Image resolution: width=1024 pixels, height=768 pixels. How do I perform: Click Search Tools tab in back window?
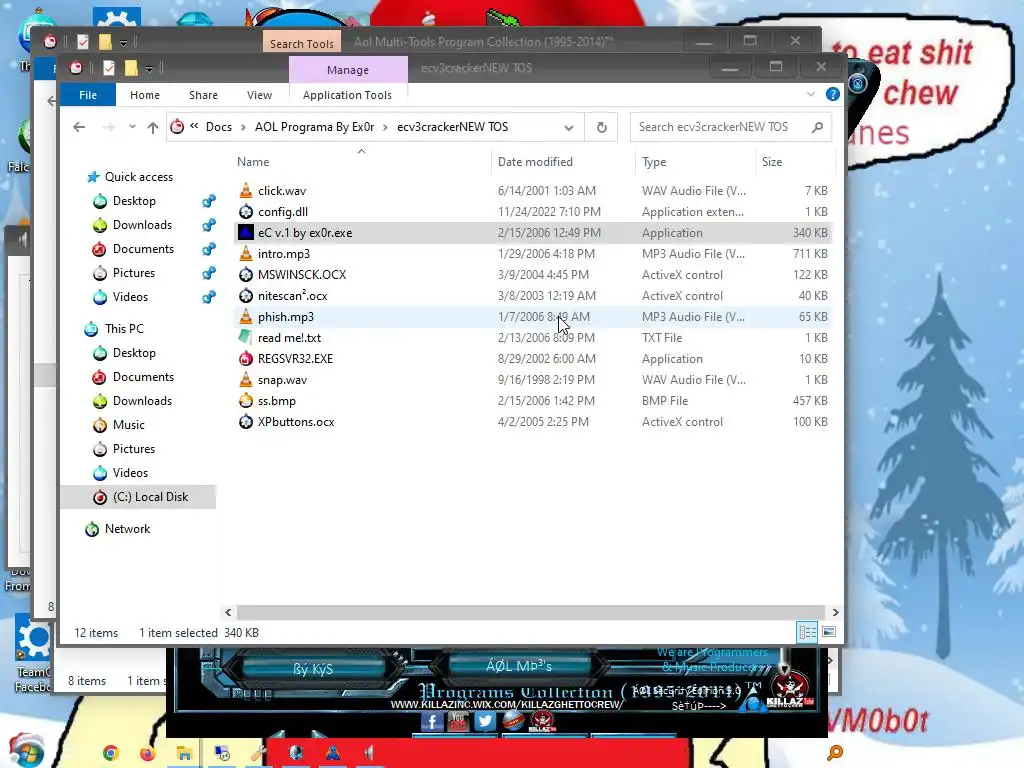coord(302,43)
